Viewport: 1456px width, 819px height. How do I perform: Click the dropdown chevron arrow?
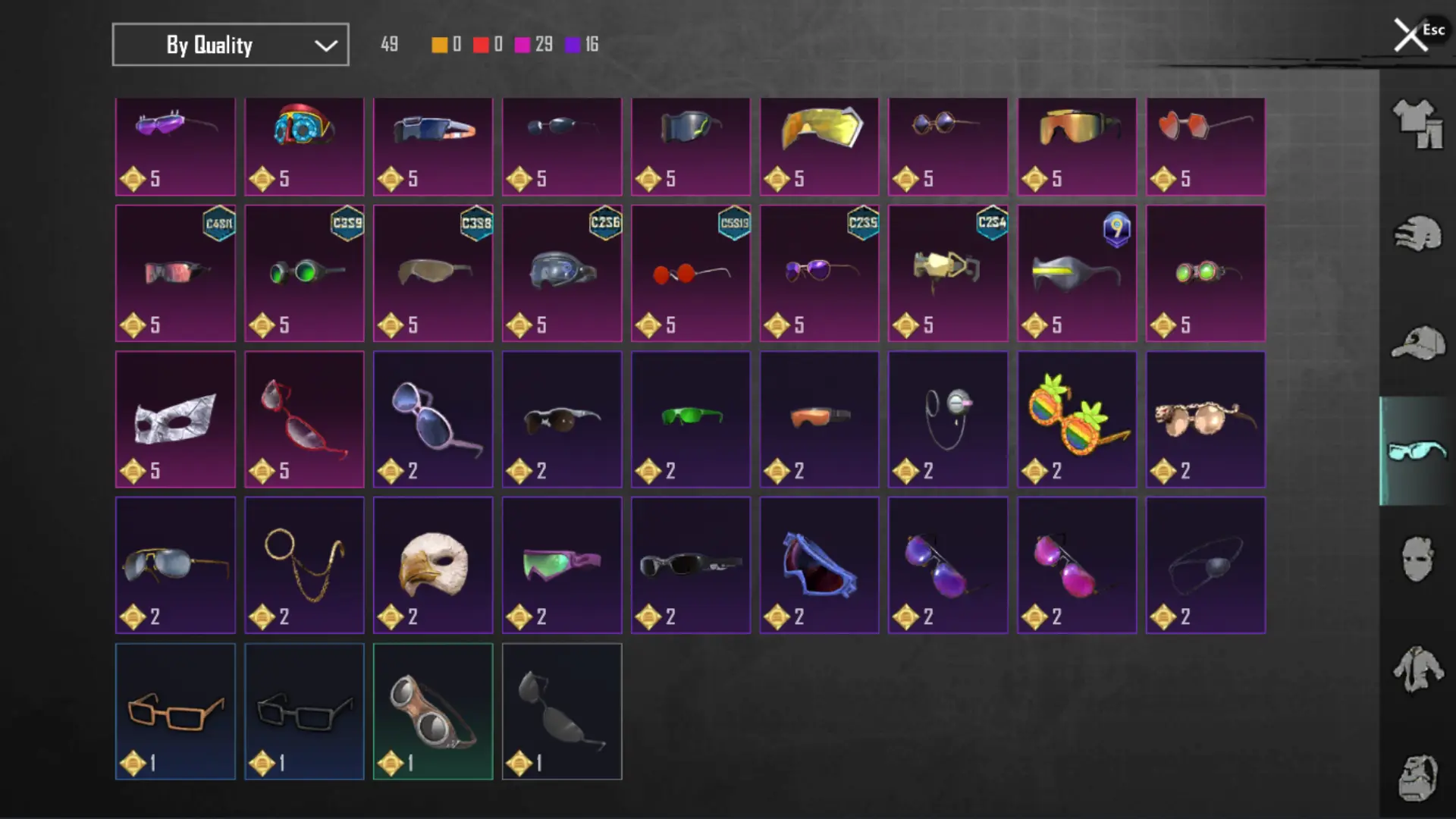[326, 45]
